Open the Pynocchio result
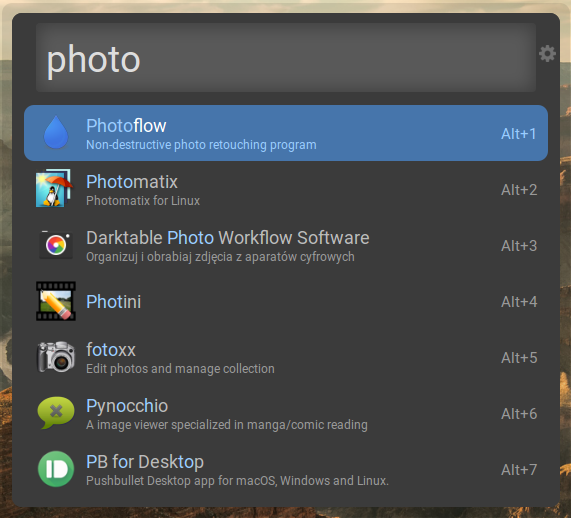571x518 pixels. pos(286,413)
